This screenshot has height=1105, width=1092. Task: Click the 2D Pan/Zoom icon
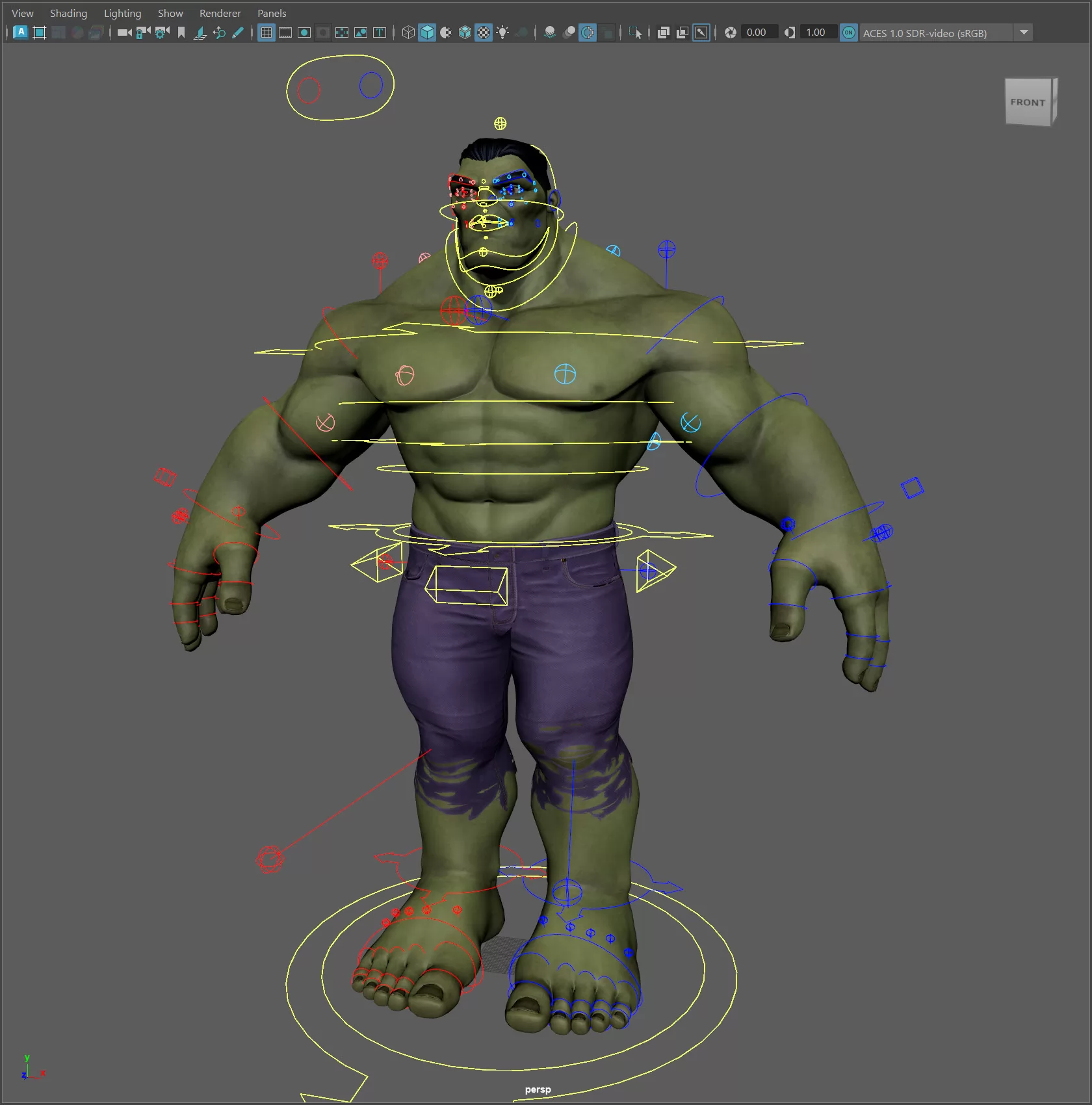click(219, 32)
